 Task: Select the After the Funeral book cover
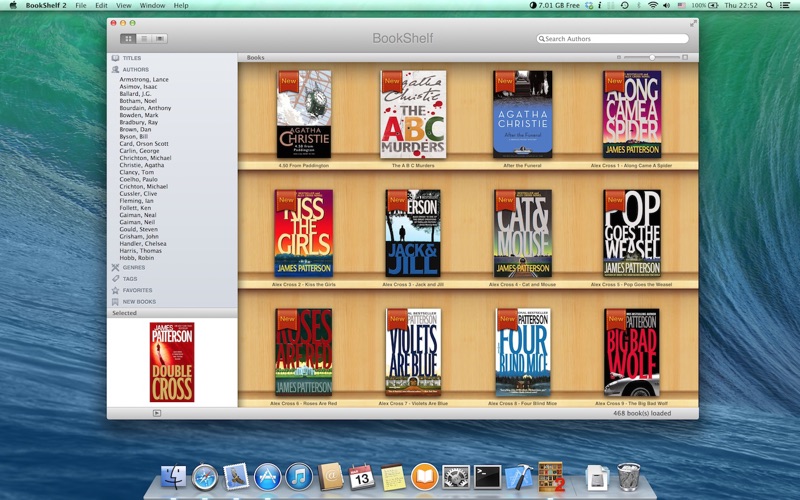click(522, 114)
